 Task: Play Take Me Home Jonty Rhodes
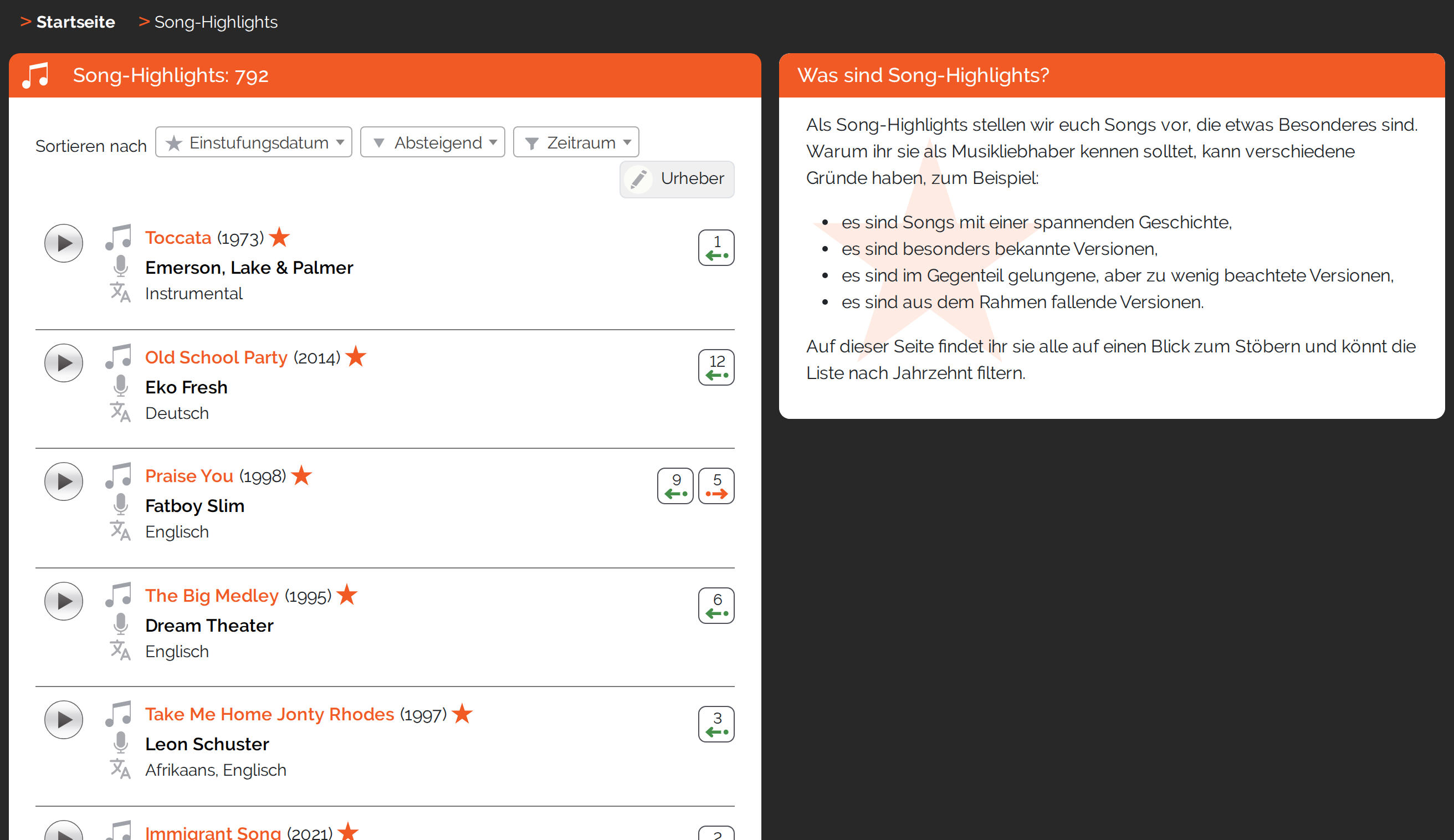63,720
